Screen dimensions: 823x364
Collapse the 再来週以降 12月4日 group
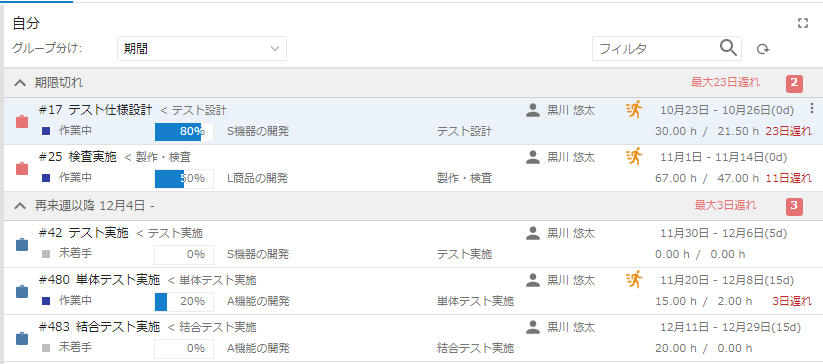click(20, 206)
